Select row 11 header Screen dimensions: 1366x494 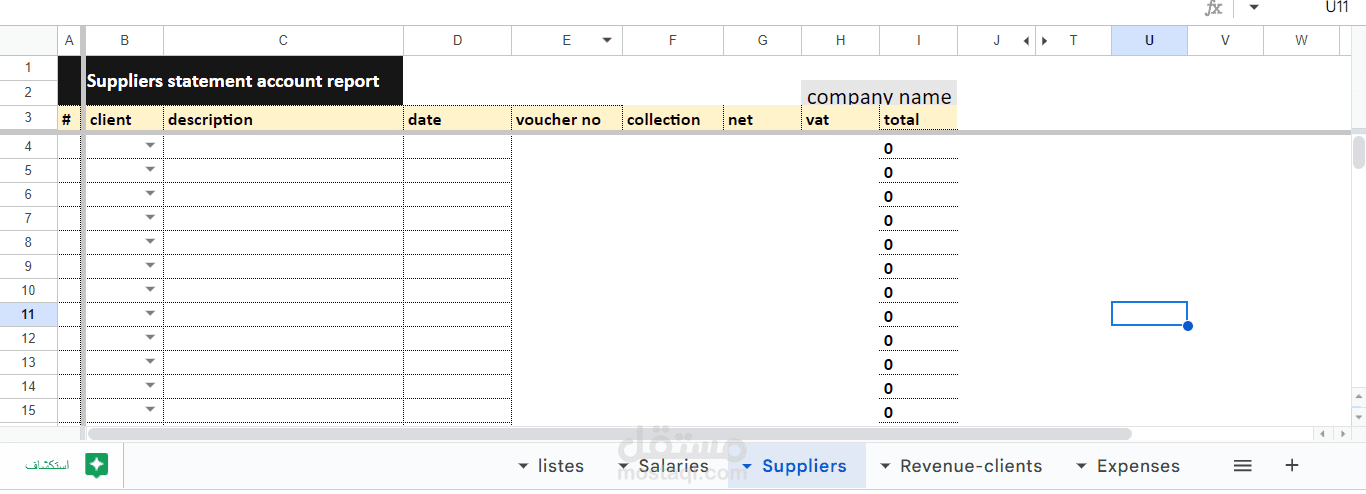pyautogui.click(x=28, y=314)
